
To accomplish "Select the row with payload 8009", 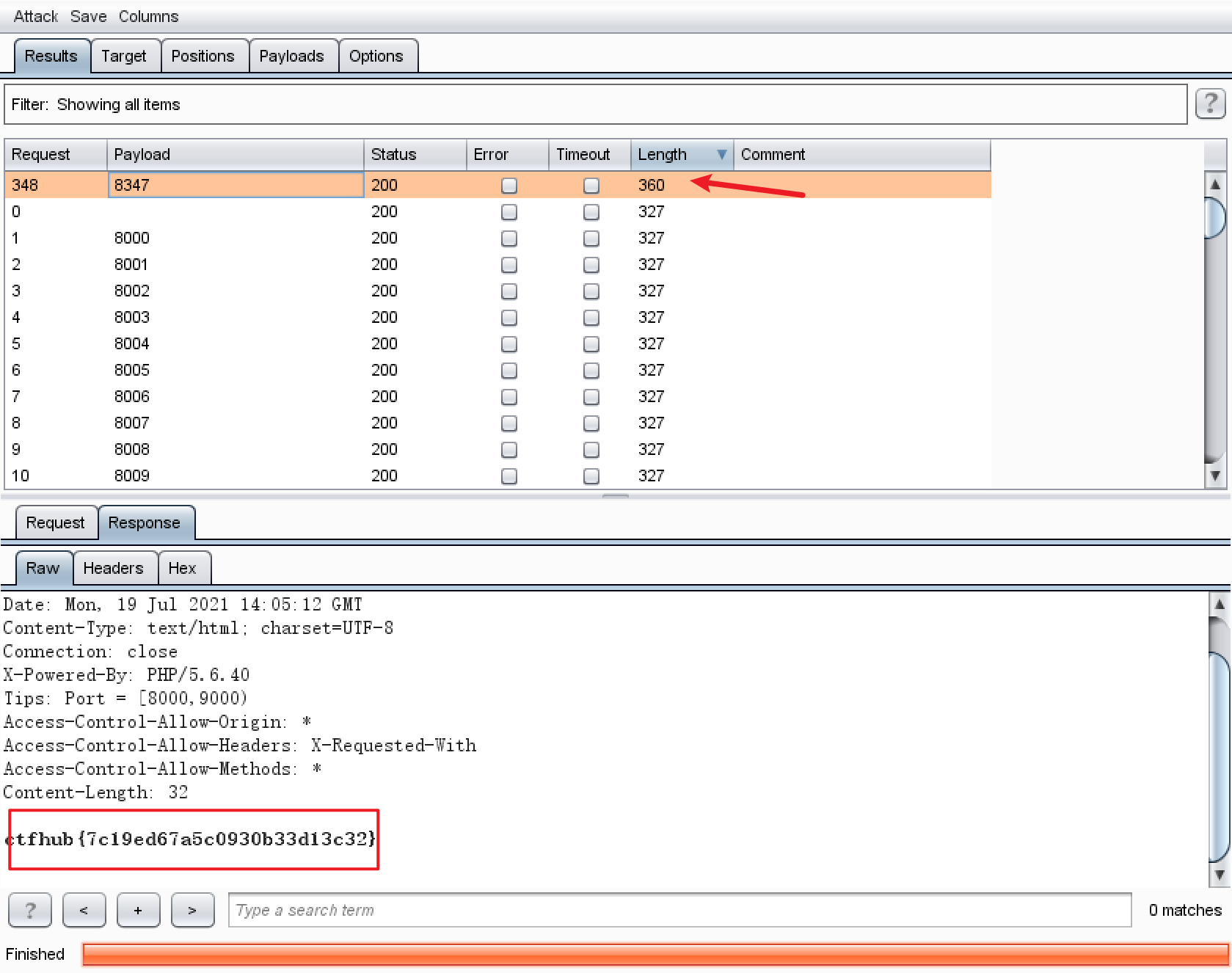I will point(498,475).
